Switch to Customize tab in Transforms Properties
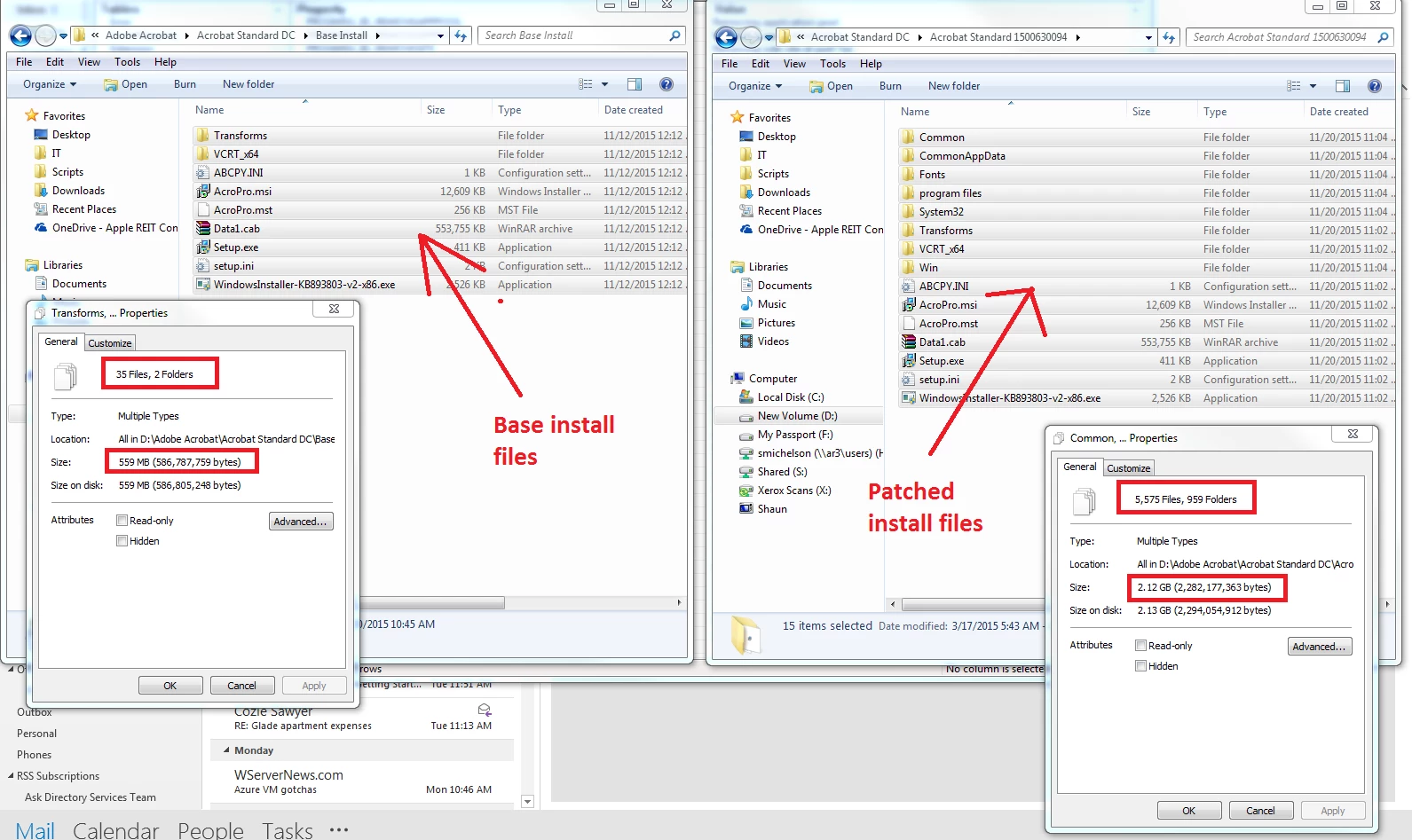 pos(110,343)
